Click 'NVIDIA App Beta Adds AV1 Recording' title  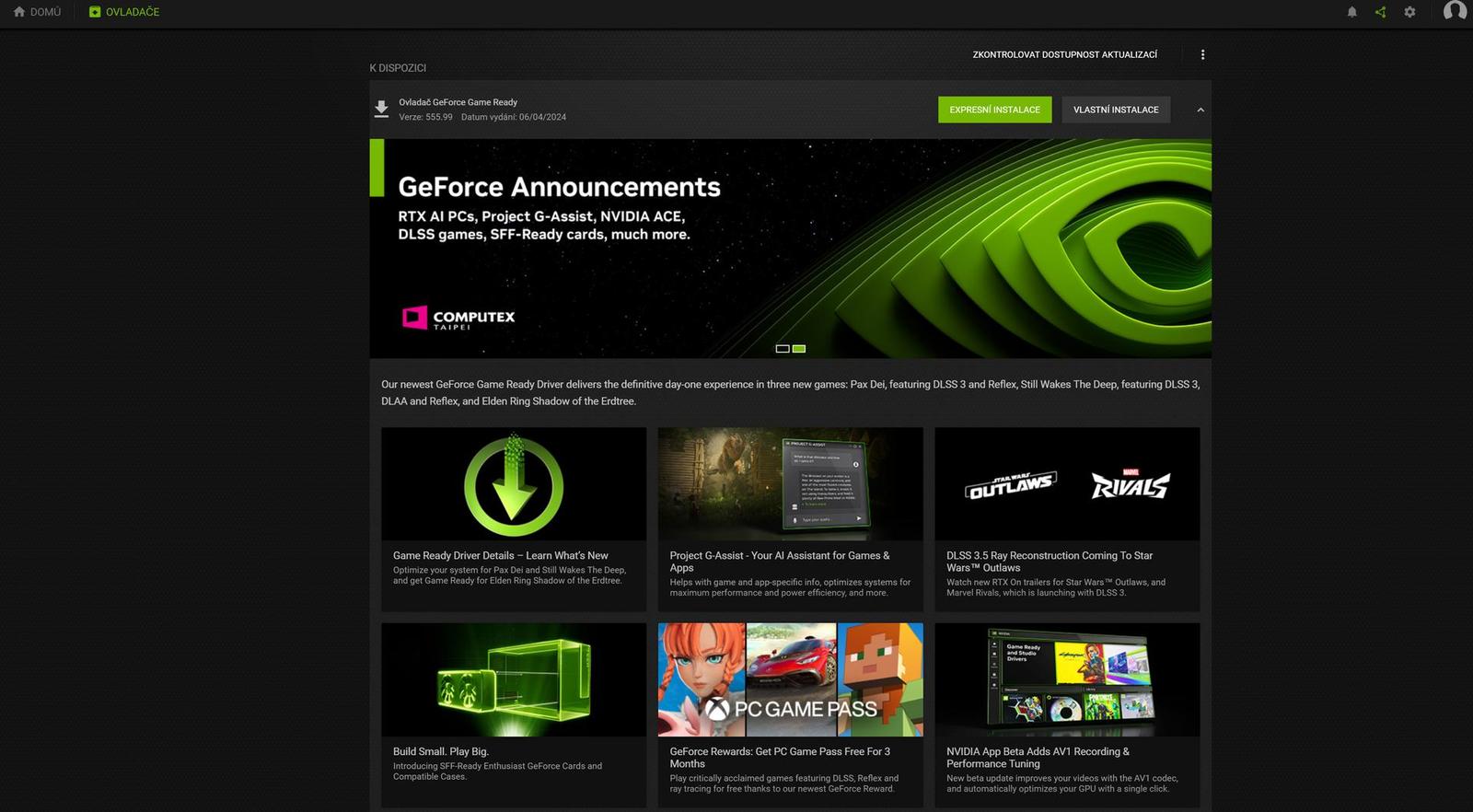click(1038, 758)
